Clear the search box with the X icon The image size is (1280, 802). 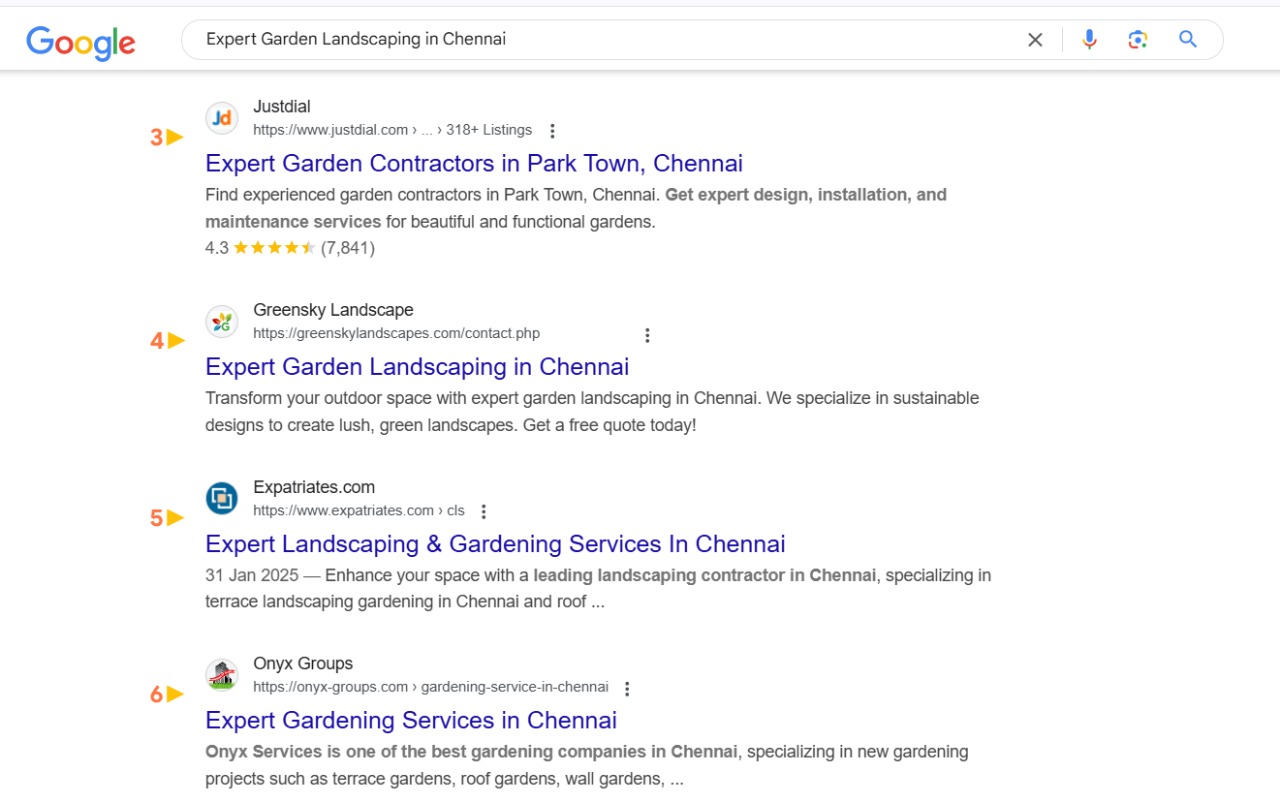1035,40
